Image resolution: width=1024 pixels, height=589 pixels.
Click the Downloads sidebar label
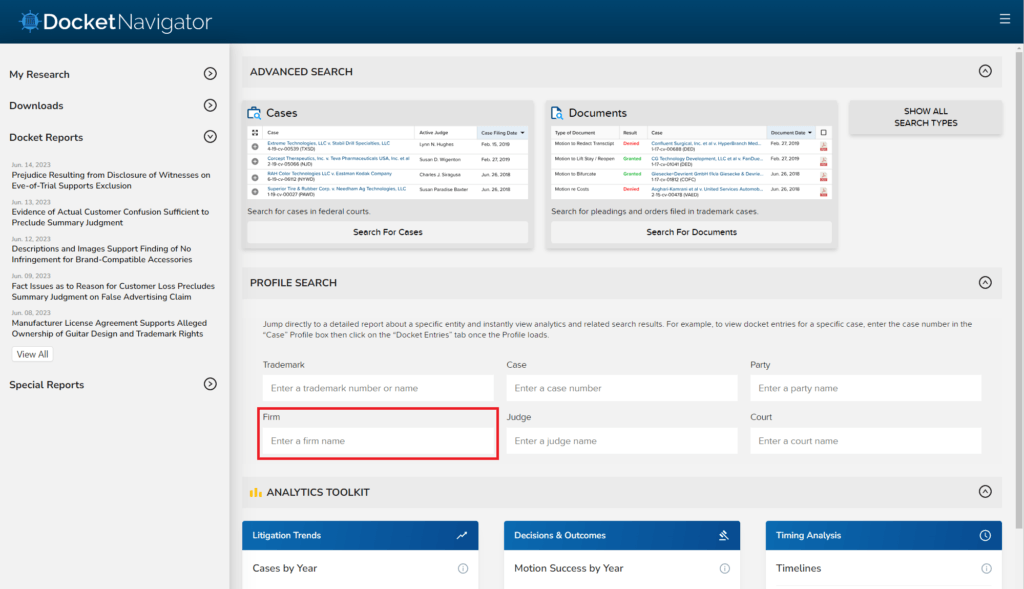point(36,106)
